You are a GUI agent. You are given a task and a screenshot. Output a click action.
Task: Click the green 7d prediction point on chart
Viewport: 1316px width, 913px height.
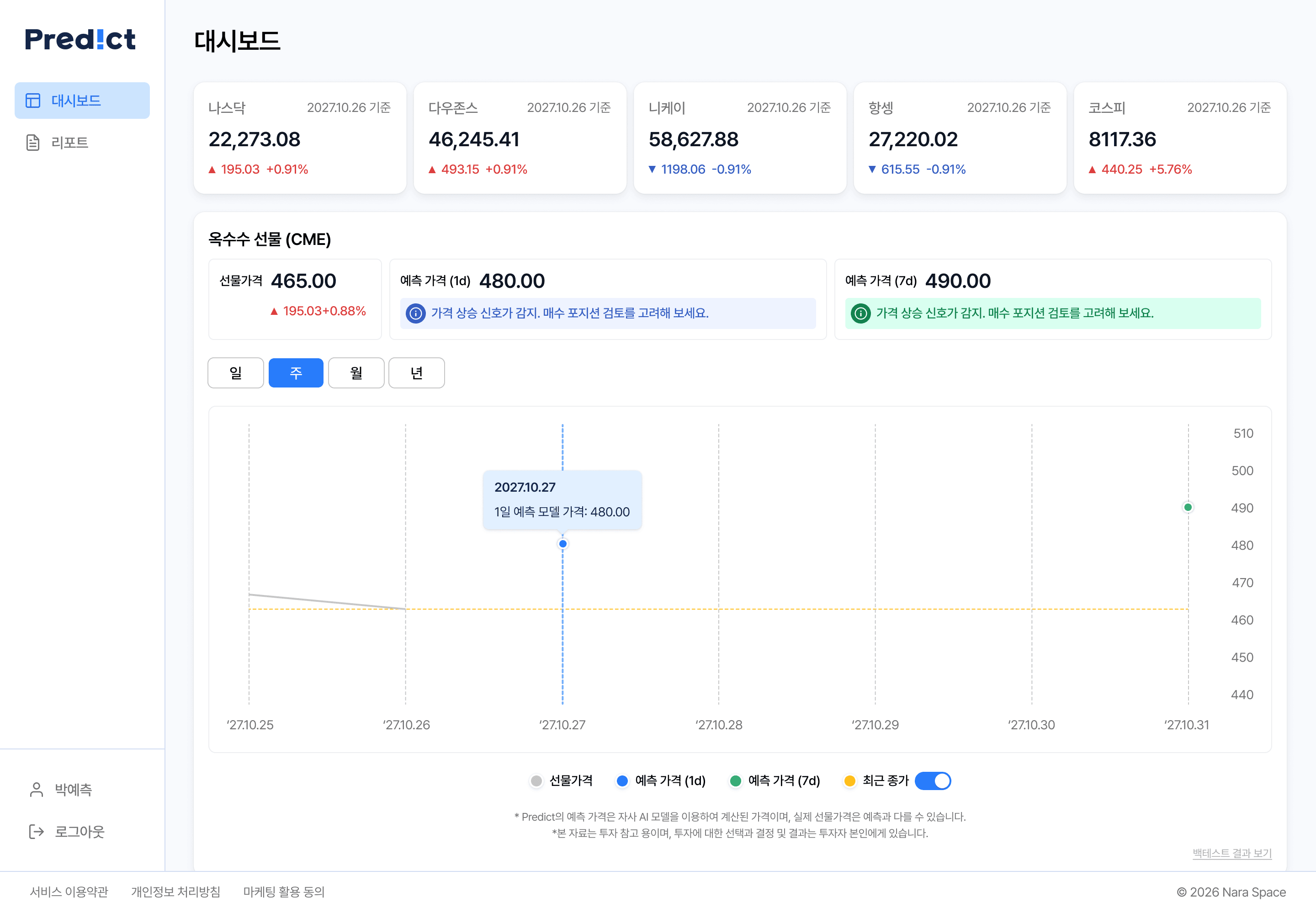point(1188,507)
